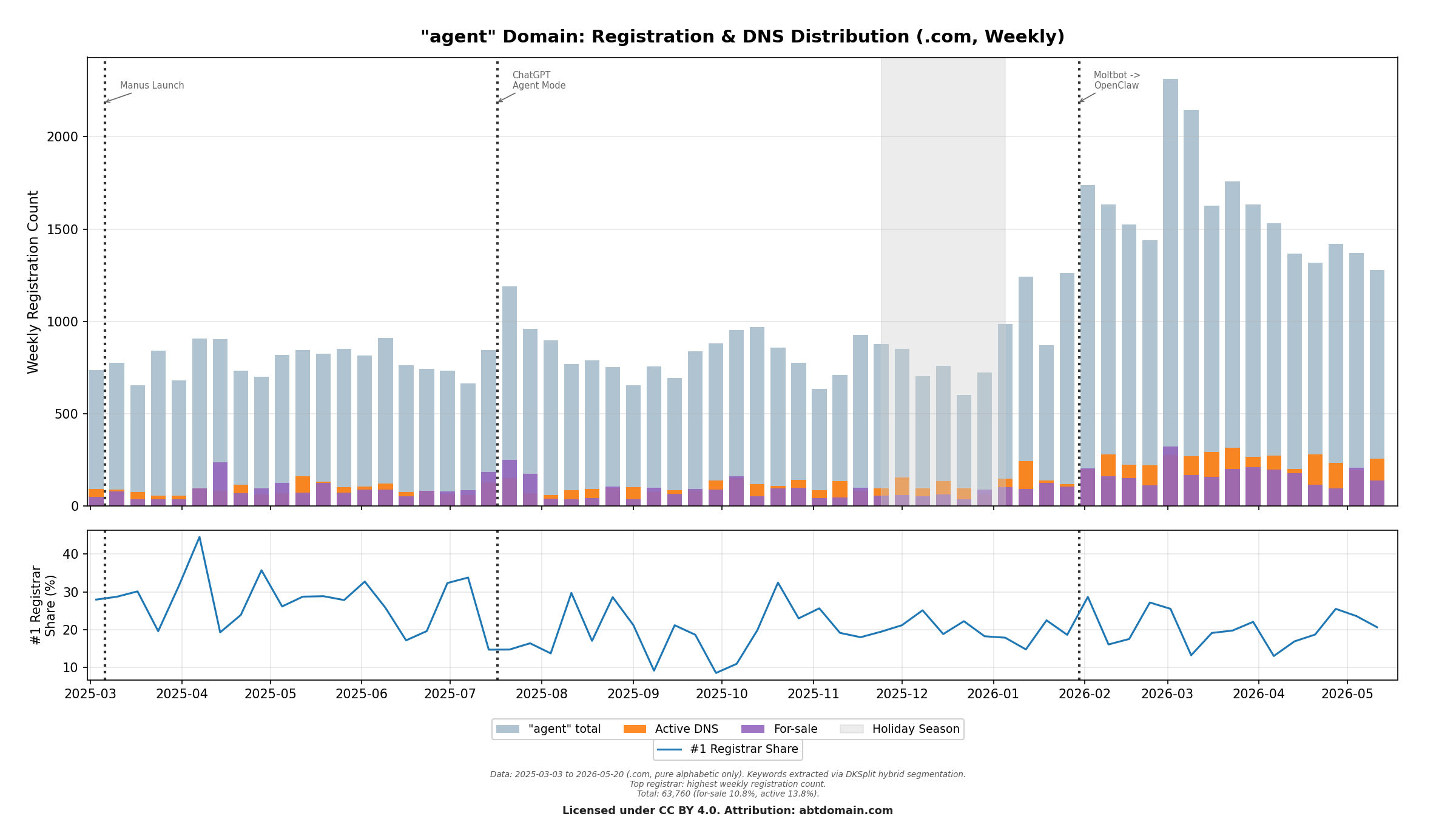Click the lower chart tick label '30'
The image size is (1456, 819).
71,592
